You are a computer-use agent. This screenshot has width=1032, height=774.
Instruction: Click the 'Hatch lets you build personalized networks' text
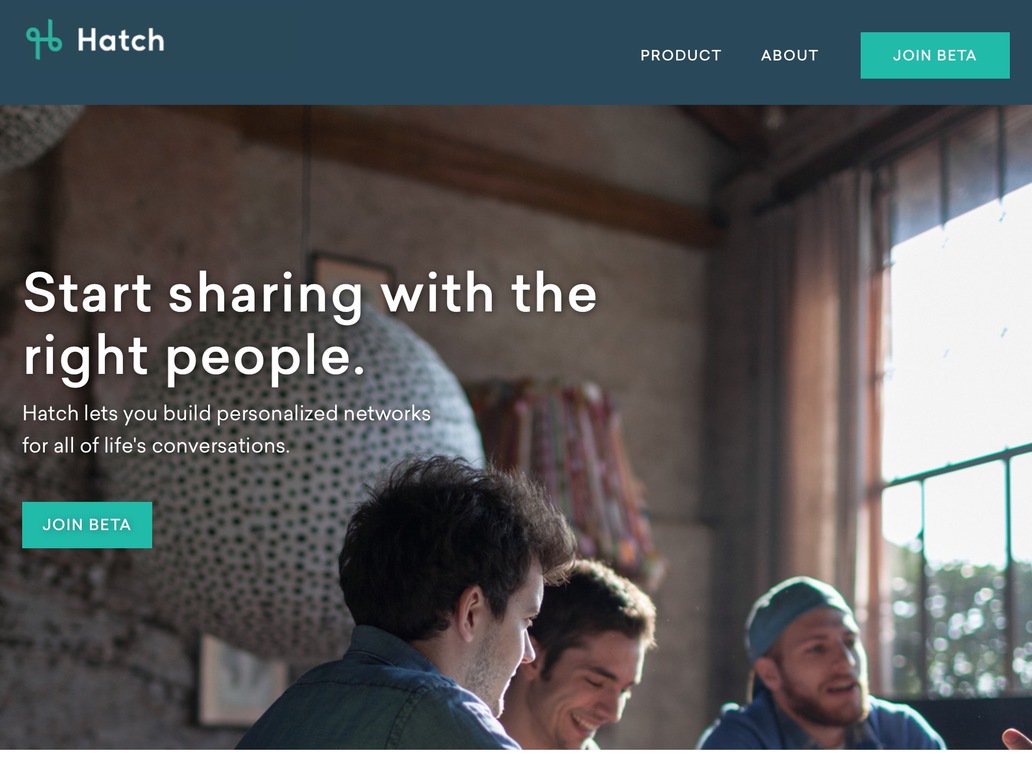226,413
